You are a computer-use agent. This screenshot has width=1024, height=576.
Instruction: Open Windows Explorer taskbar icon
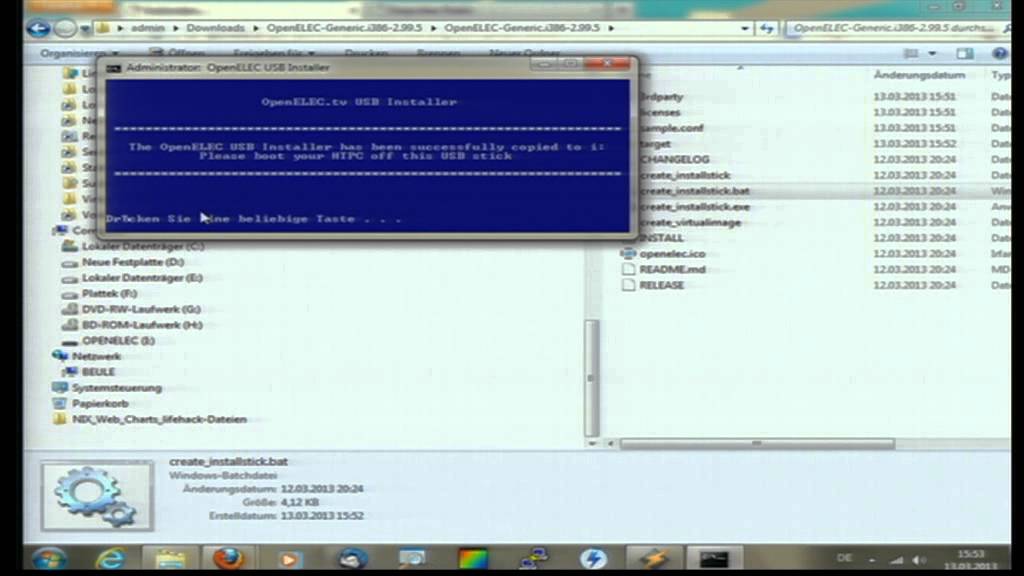click(x=170, y=559)
